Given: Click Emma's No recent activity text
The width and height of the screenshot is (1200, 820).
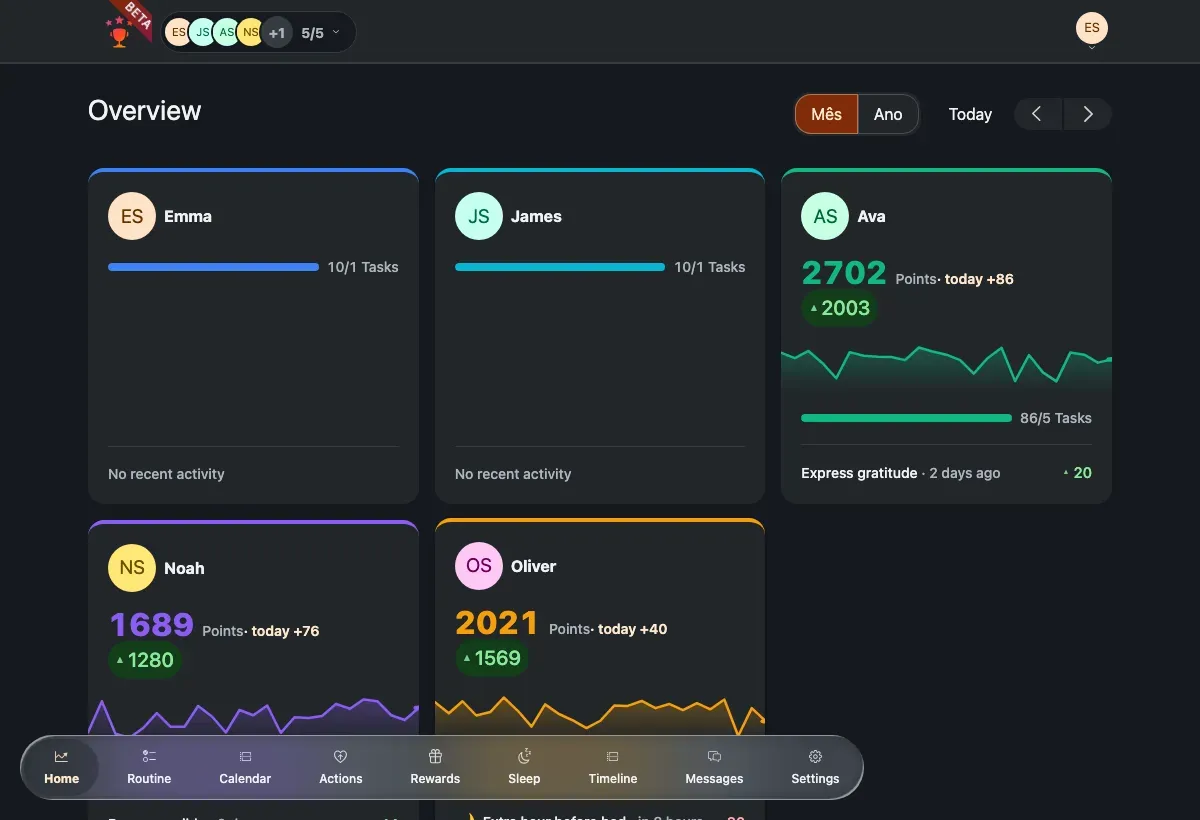Looking at the screenshot, I should 166,474.
